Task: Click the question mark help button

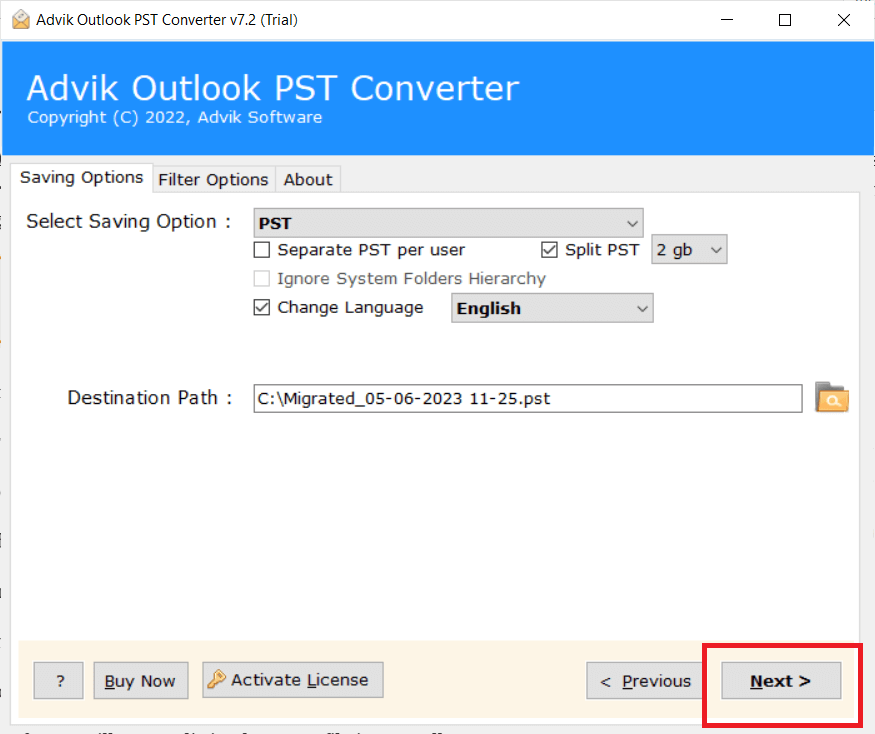Action: [59, 681]
